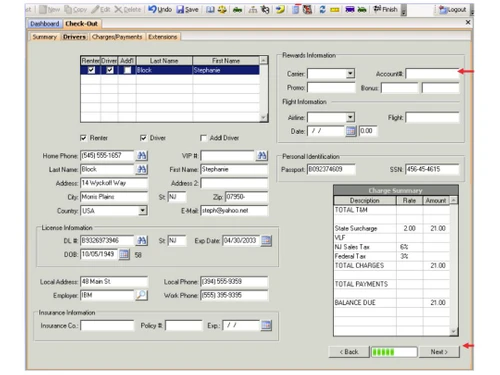This screenshot has height=375, width=500.
Task: Toggle Add'l checkbox in Block grid row
Action: [x=127, y=70]
